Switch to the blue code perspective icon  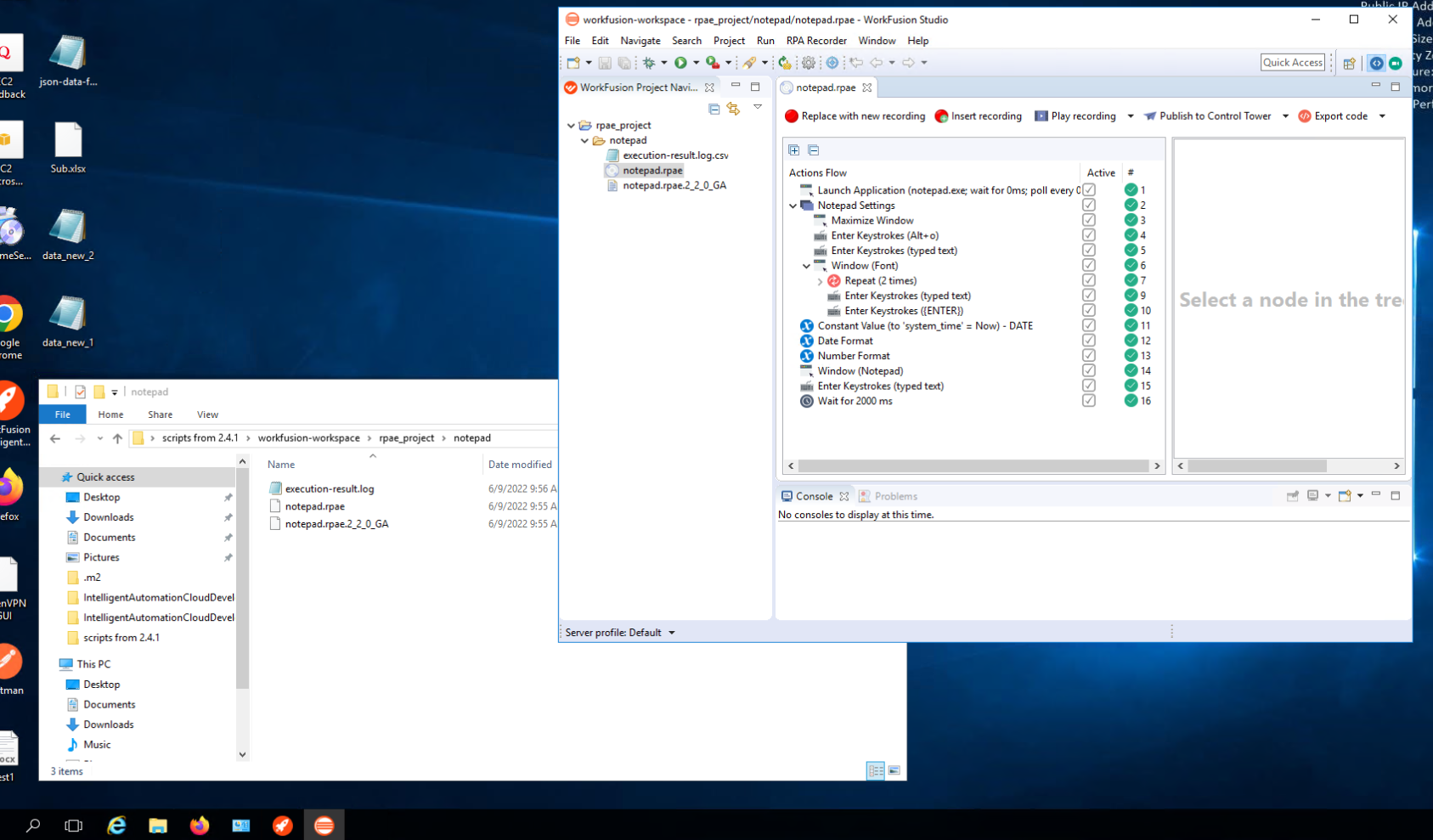[1377, 63]
